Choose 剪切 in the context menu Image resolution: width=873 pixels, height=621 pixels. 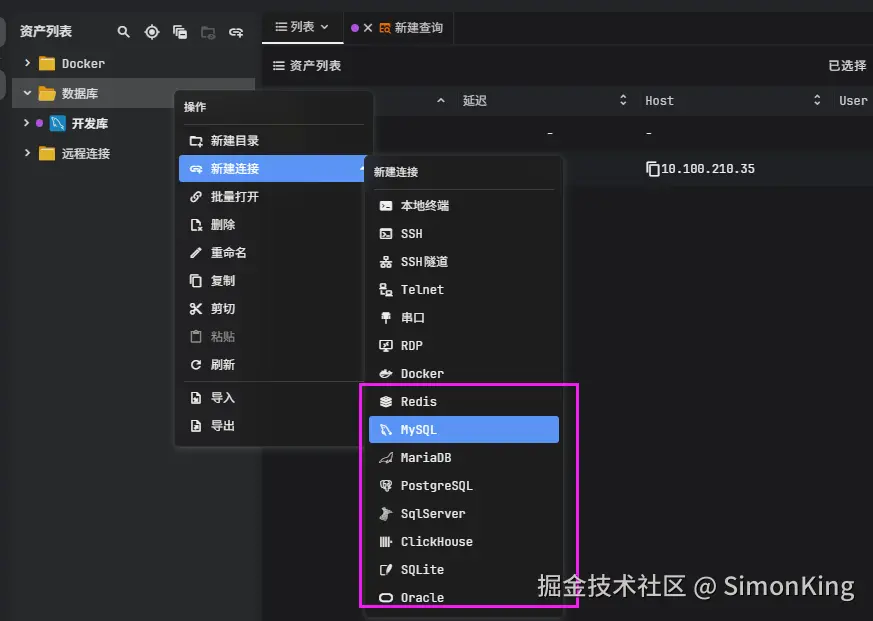[x=272, y=309]
